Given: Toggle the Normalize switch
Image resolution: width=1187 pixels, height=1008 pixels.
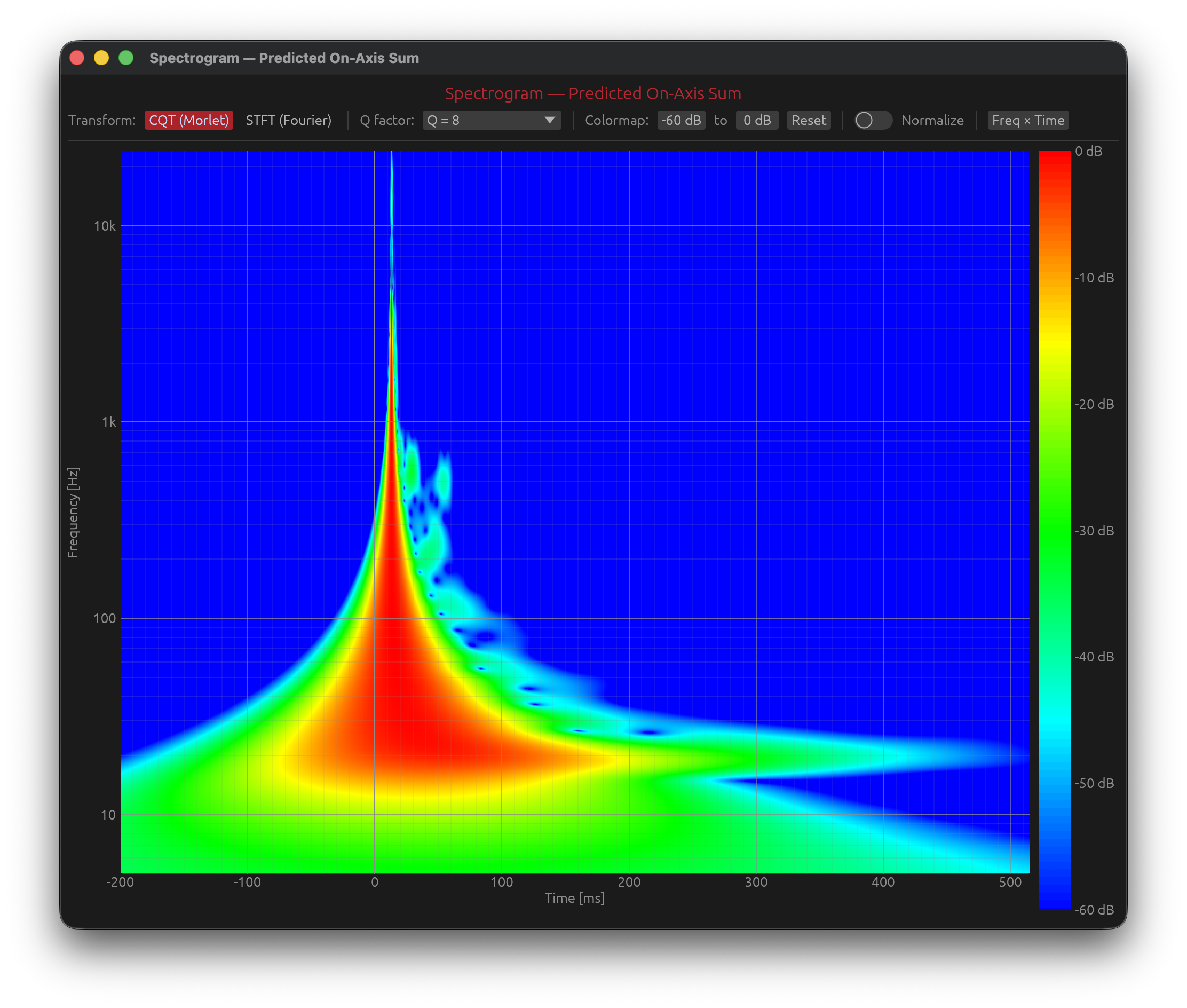Looking at the screenshot, I should click(x=873, y=120).
